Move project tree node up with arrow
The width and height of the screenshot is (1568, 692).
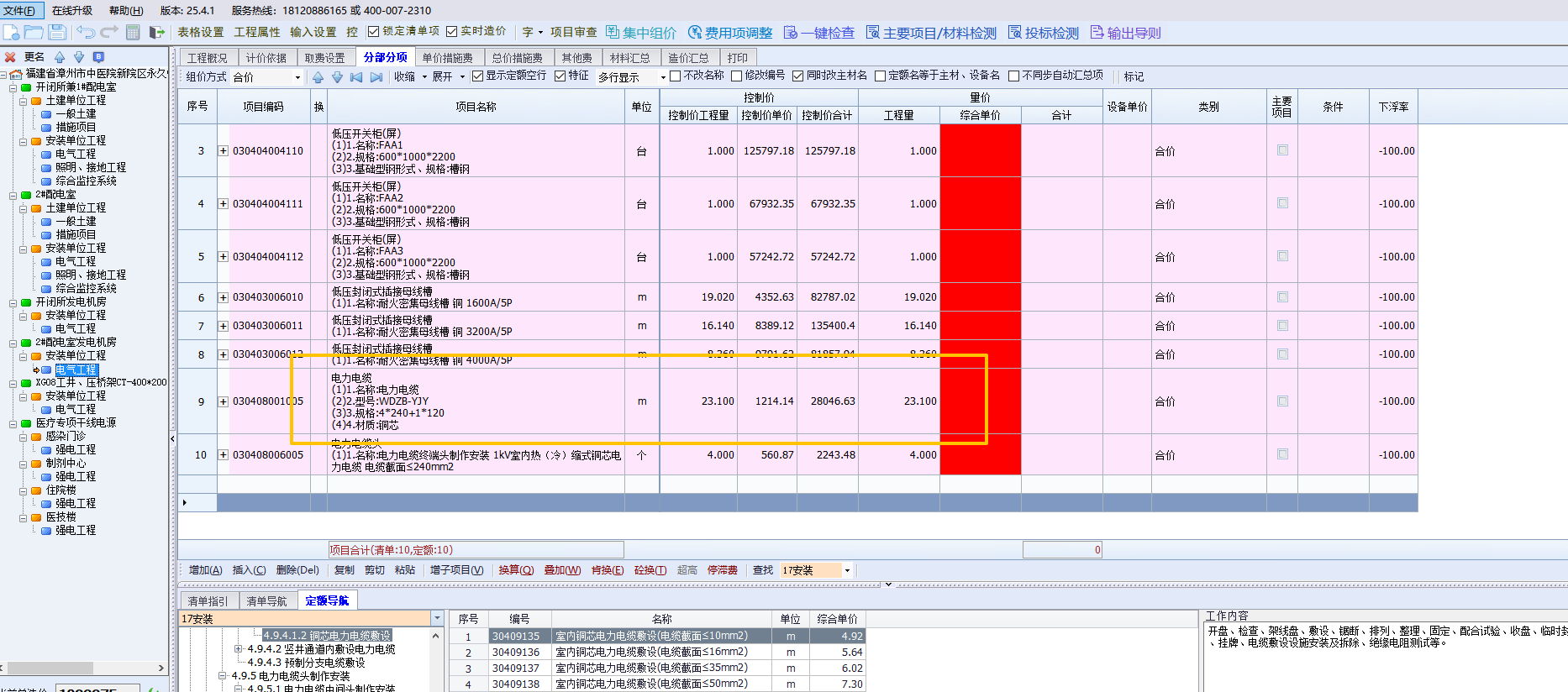tap(60, 57)
